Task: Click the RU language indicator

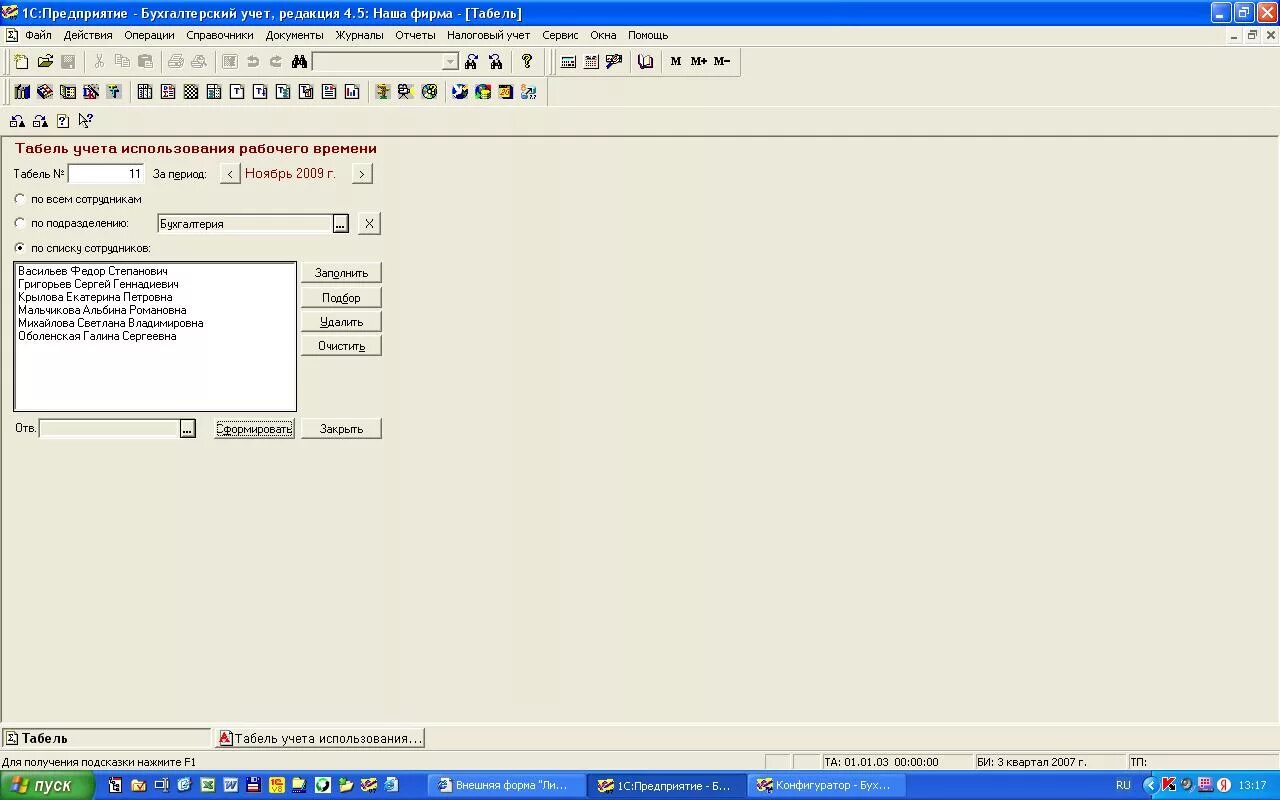Action: (x=1123, y=785)
